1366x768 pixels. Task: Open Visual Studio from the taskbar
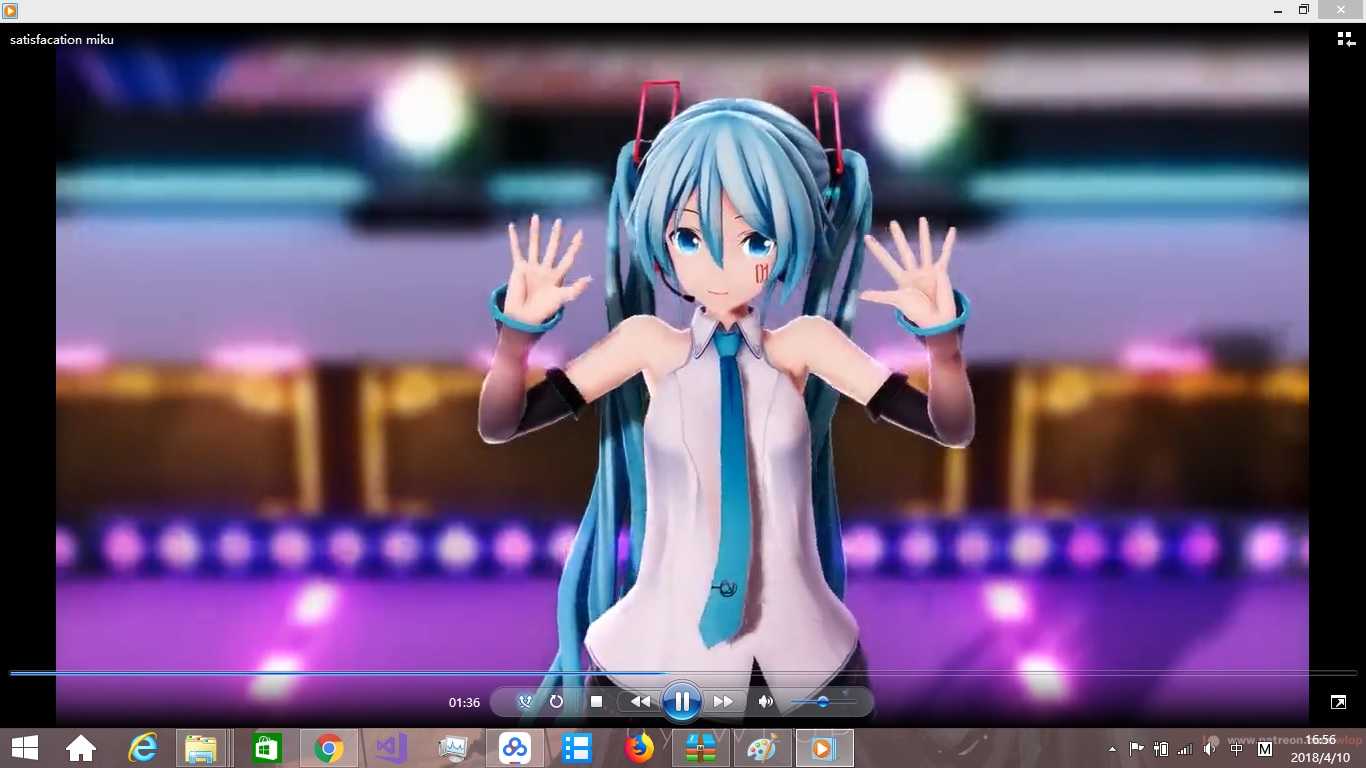click(391, 748)
